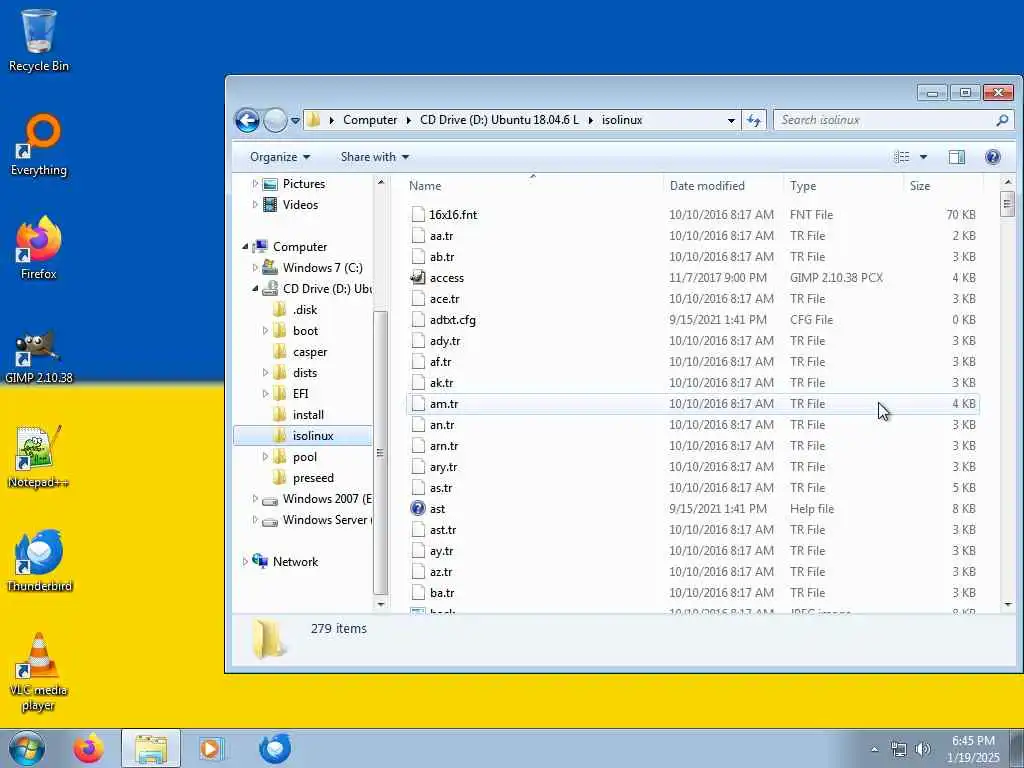Select the am.tr file row
Viewport: 1024px width, 768px height.
coord(692,404)
